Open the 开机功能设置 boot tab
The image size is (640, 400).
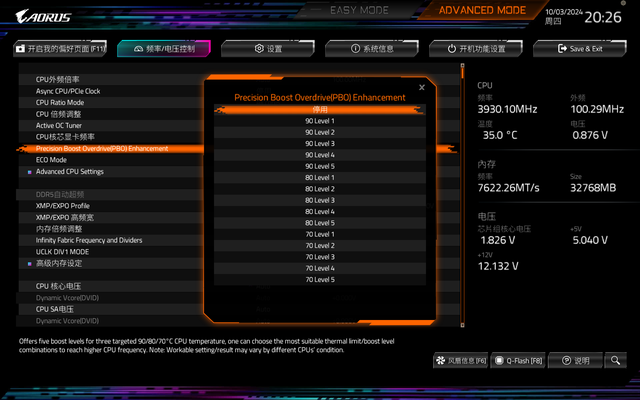pos(476,49)
